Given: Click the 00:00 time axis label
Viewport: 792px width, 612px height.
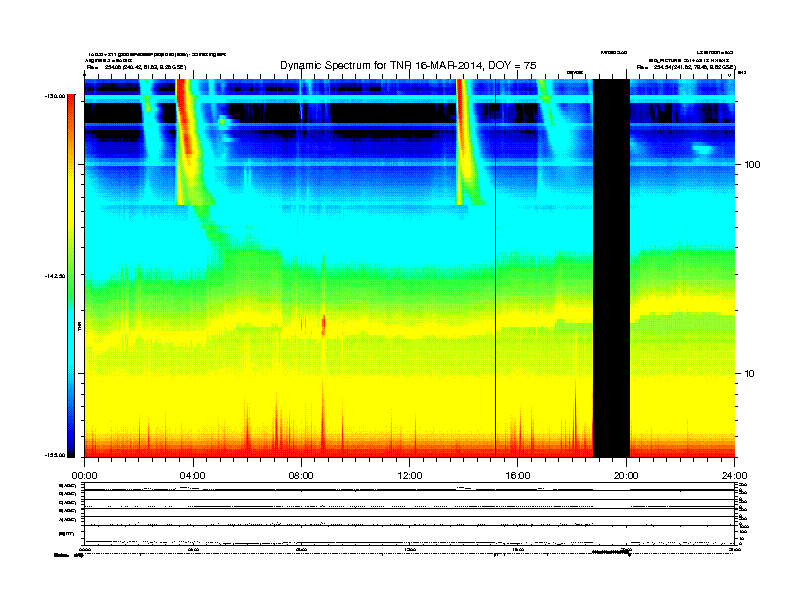Looking at the screenshot, I should (84, 476).
